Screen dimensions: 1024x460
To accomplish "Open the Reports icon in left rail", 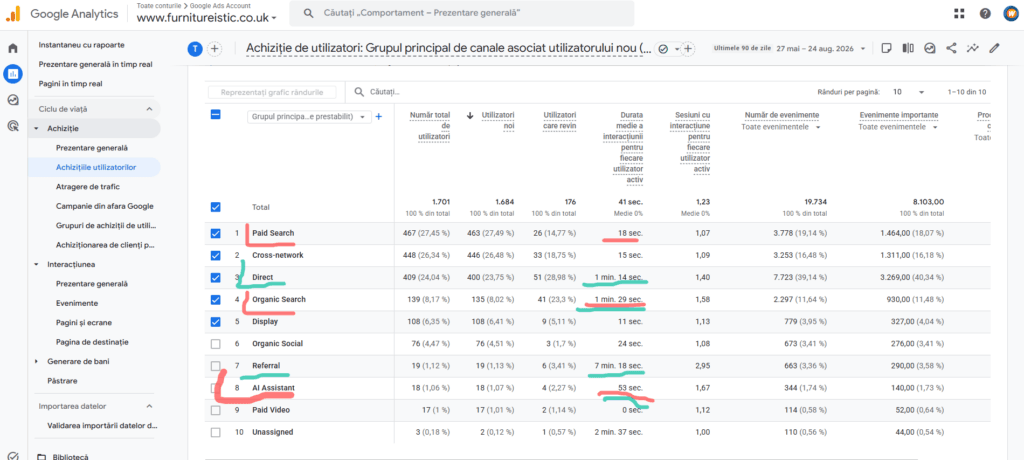I will 13,74.
